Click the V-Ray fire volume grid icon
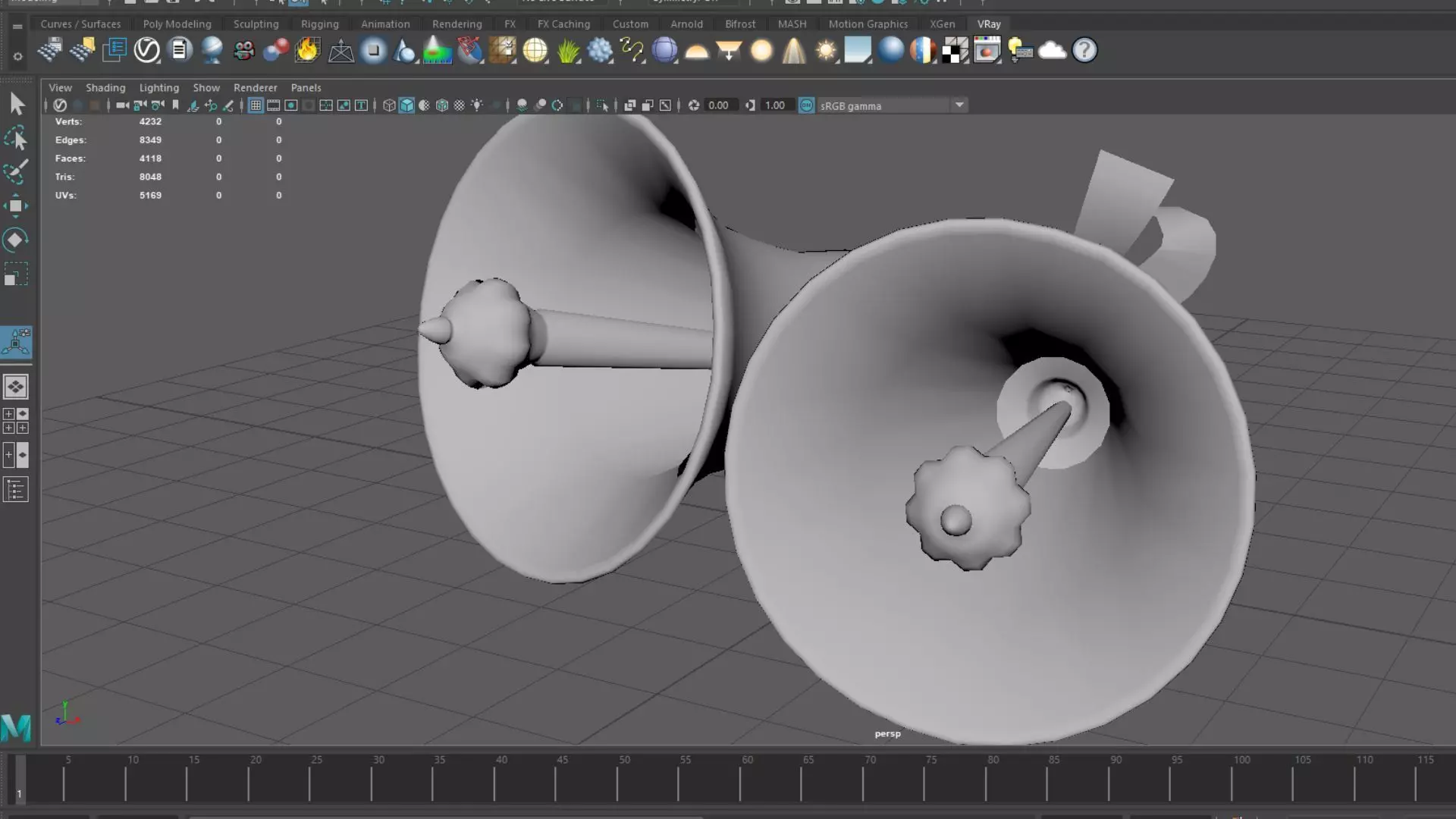1456x819 pixels. click(x=308, y=51)
